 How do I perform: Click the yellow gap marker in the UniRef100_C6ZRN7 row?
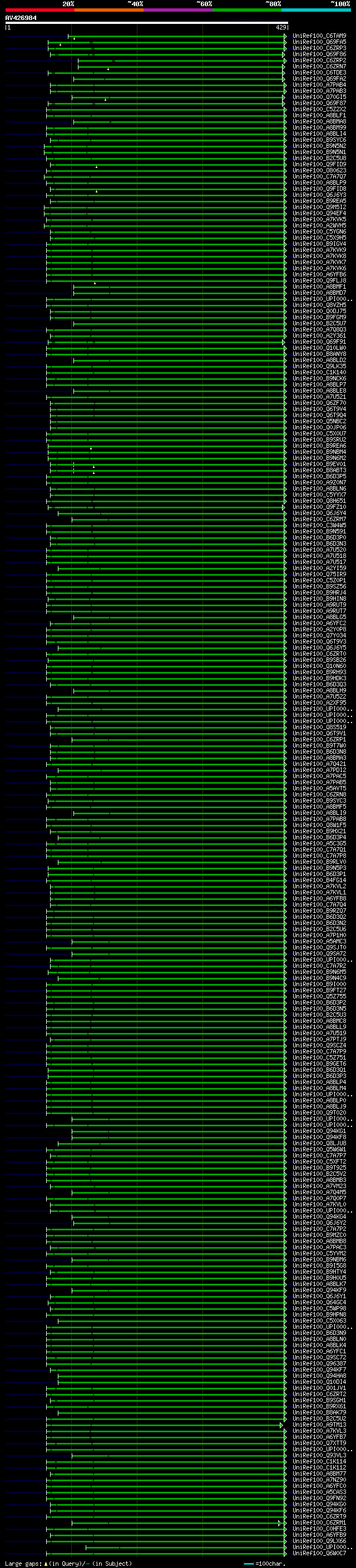tap(108, 69)
